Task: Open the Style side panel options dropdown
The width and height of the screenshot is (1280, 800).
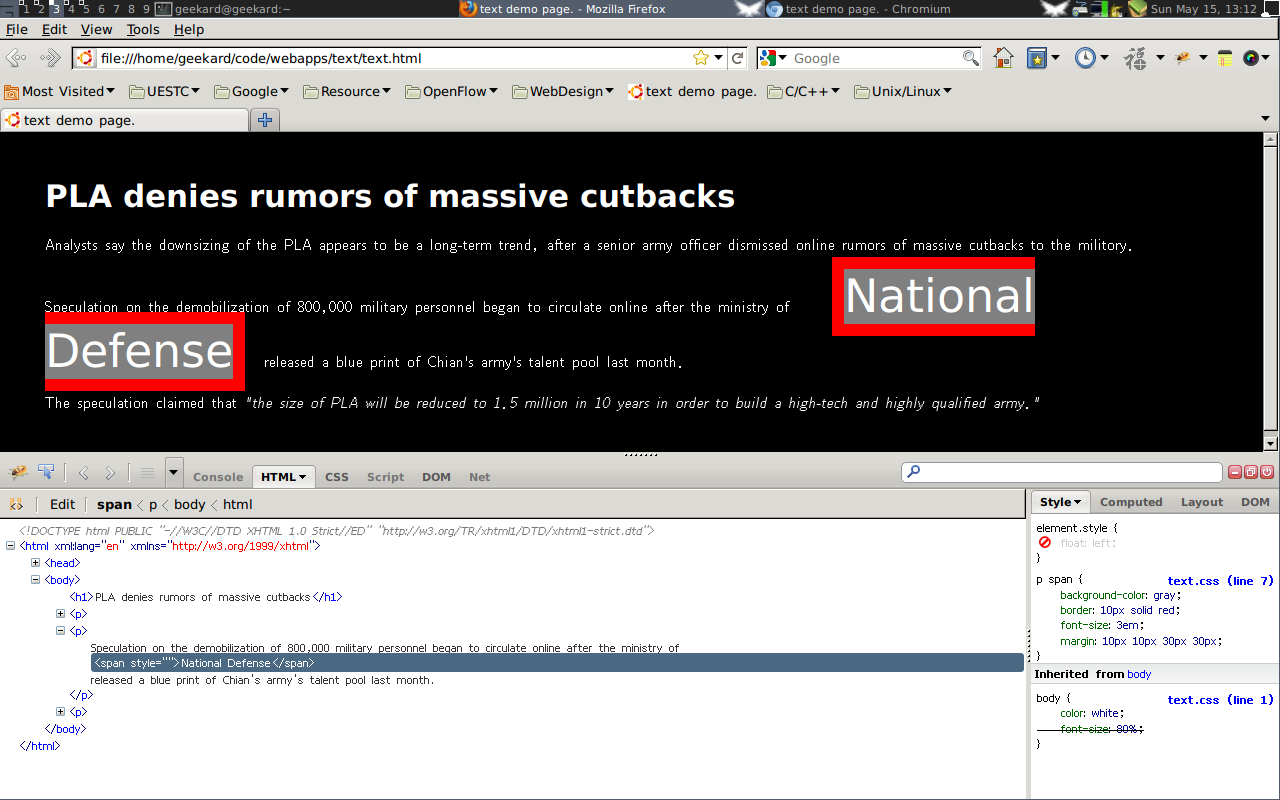Action: click(1061, 502)
